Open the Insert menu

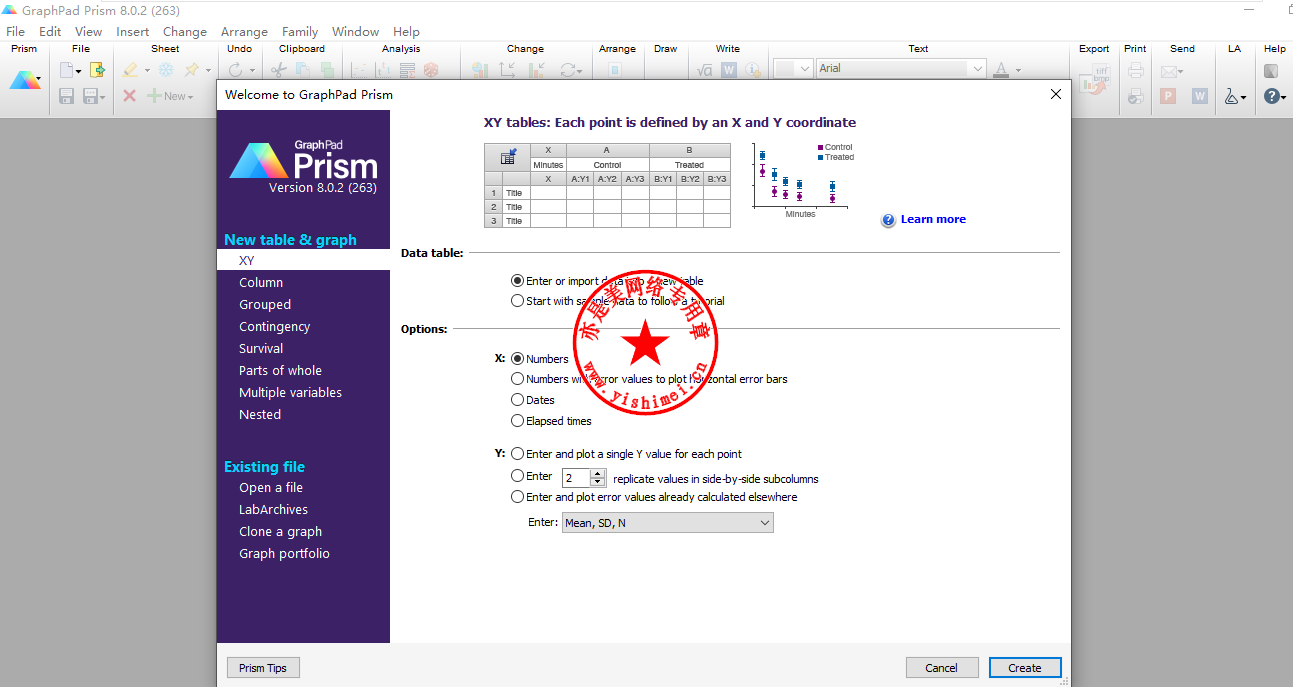[133, 32]
